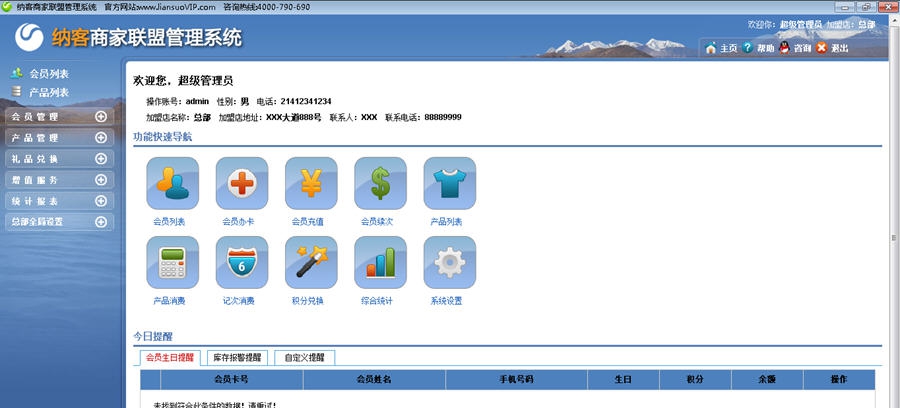
Task: Click the 会员续次 label text
Action: click(377, 222)
